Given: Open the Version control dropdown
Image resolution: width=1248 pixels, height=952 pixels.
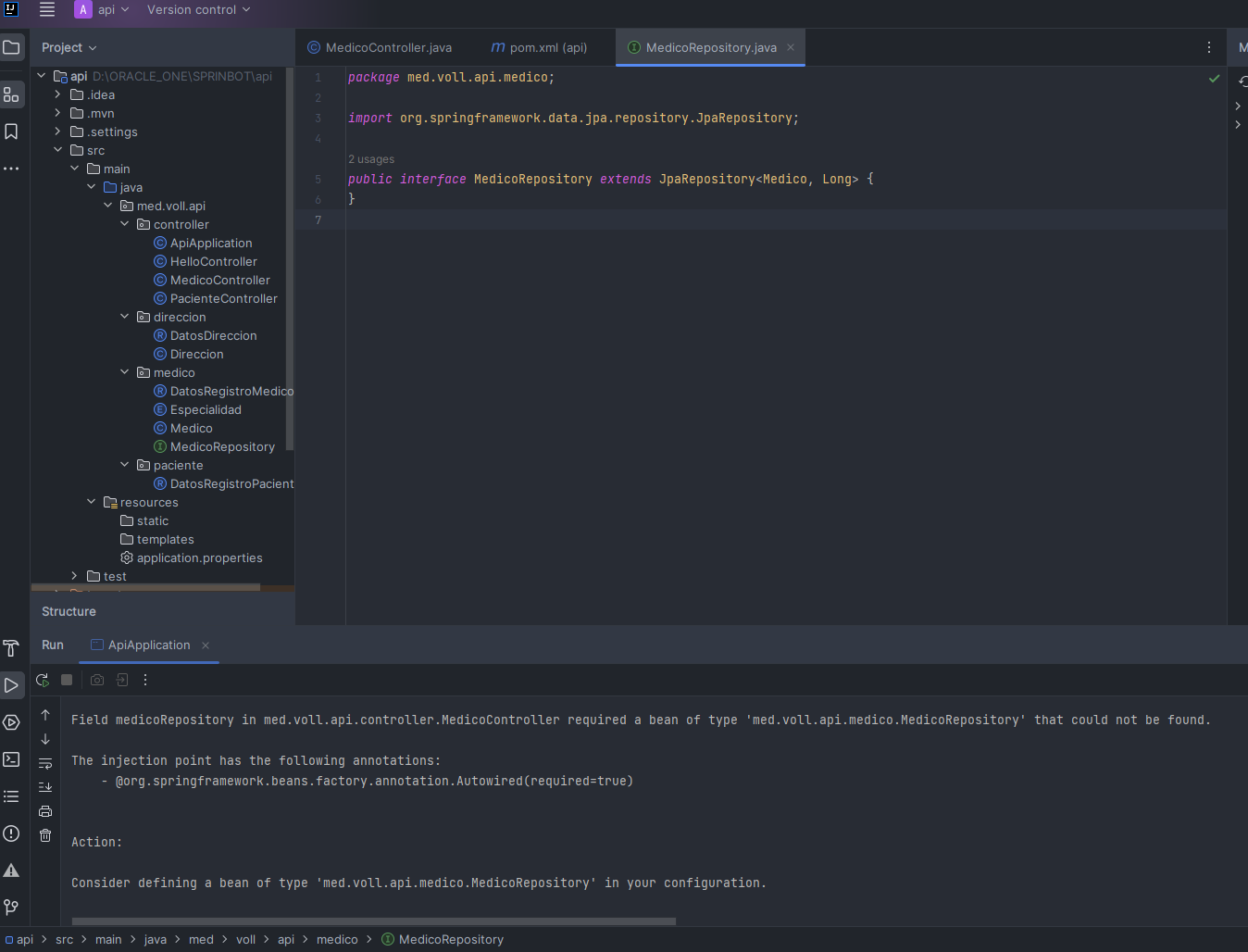Looking at the screenshot, I should [x=198, y=10].
